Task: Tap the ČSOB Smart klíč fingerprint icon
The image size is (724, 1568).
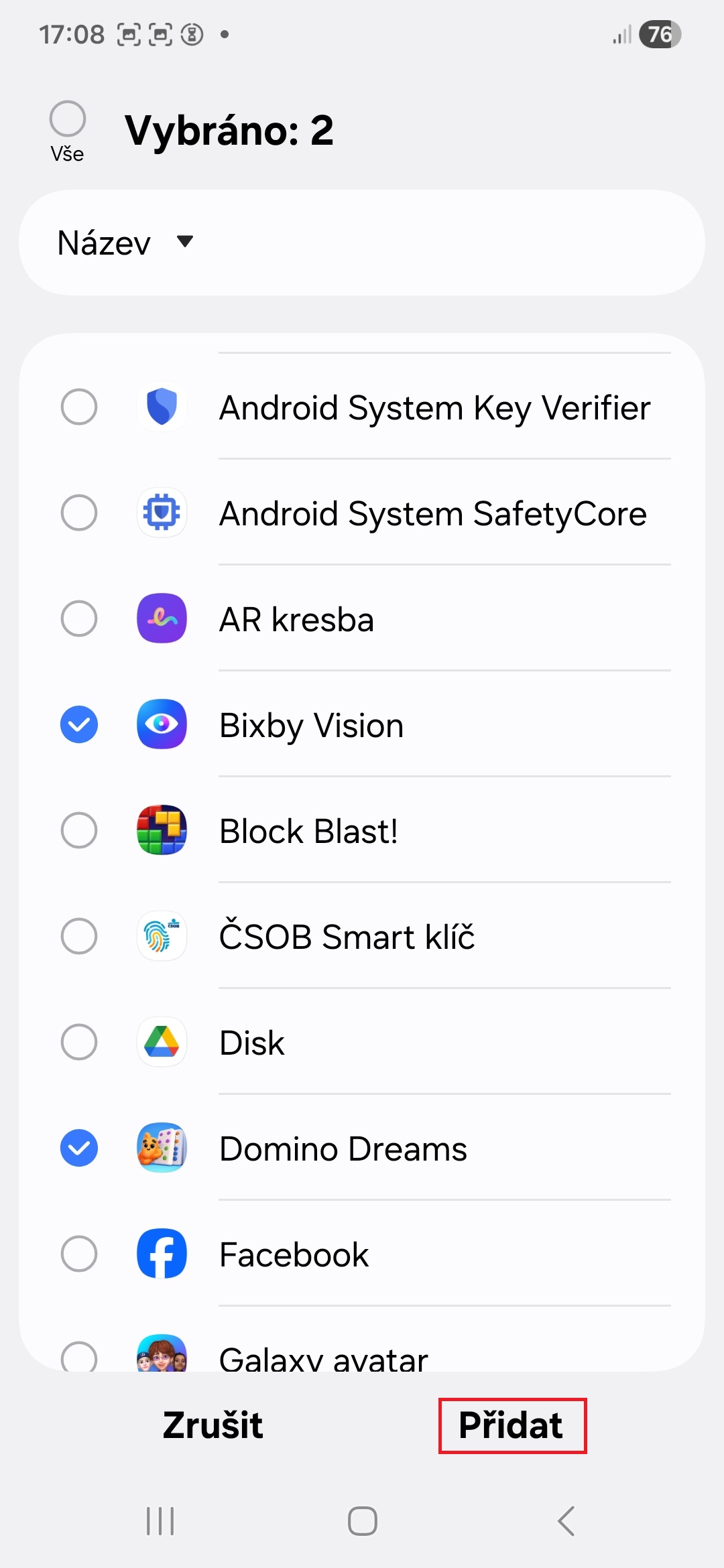Action: point(162,936)
